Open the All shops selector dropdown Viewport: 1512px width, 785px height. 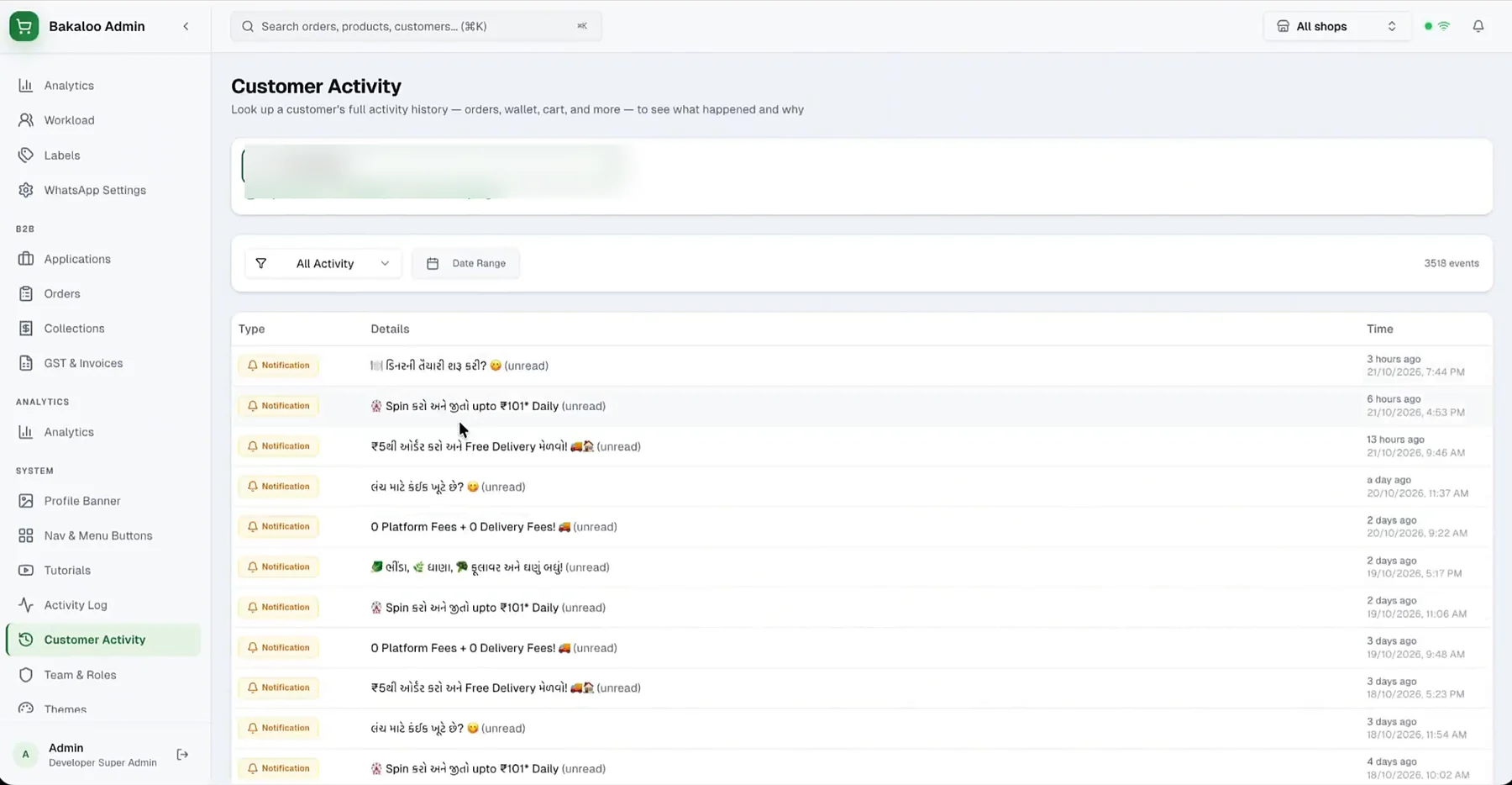pyautogui.click(x=1336, y=26)
